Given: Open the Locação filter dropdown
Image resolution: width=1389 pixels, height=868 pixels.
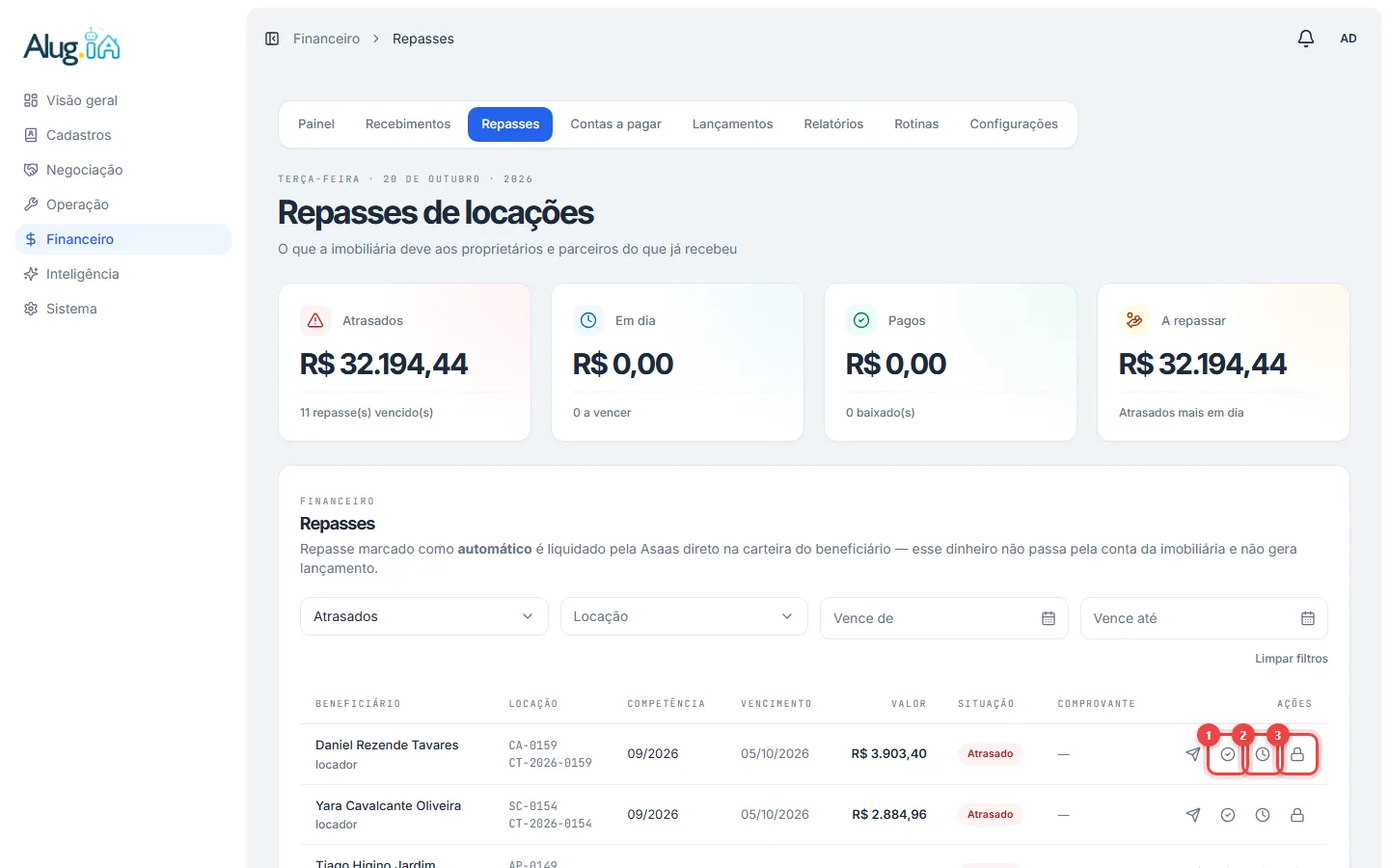Looking at the screenshot, I should [x=684, y=616].
